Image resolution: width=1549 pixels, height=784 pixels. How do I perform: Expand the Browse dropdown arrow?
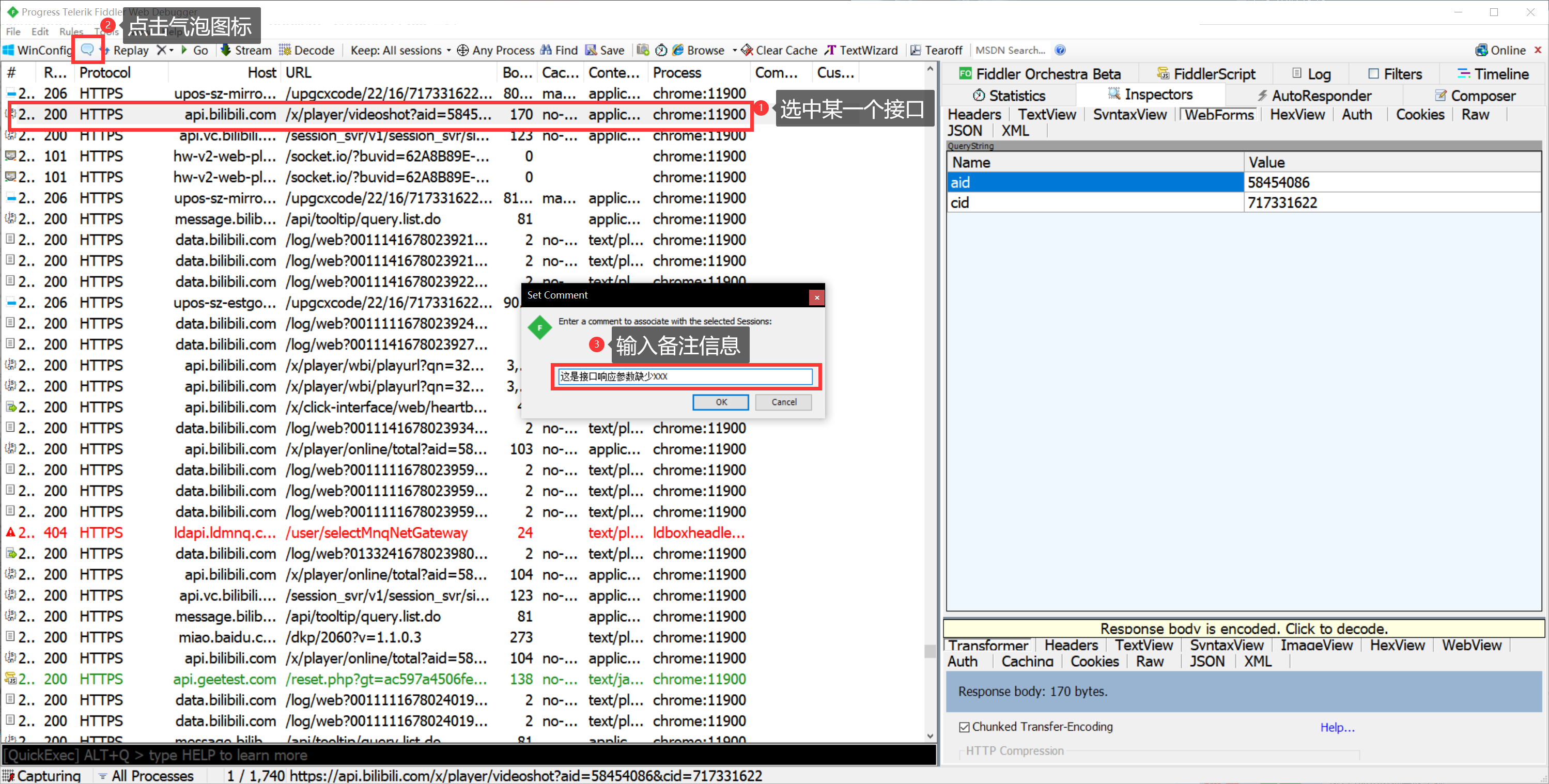pos(734,51)
